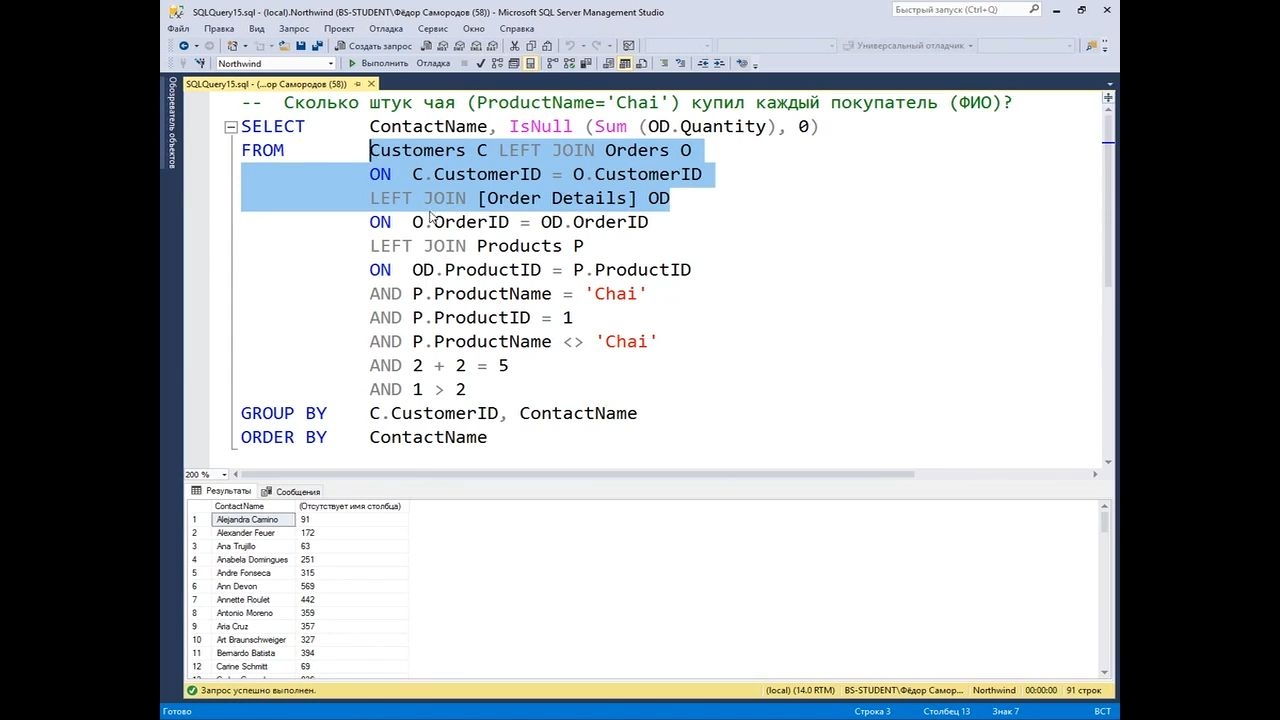Switch to the Сообщения tab
Image resolution: width=1280 pixels, height=720 pixels.
coord(292,492)
